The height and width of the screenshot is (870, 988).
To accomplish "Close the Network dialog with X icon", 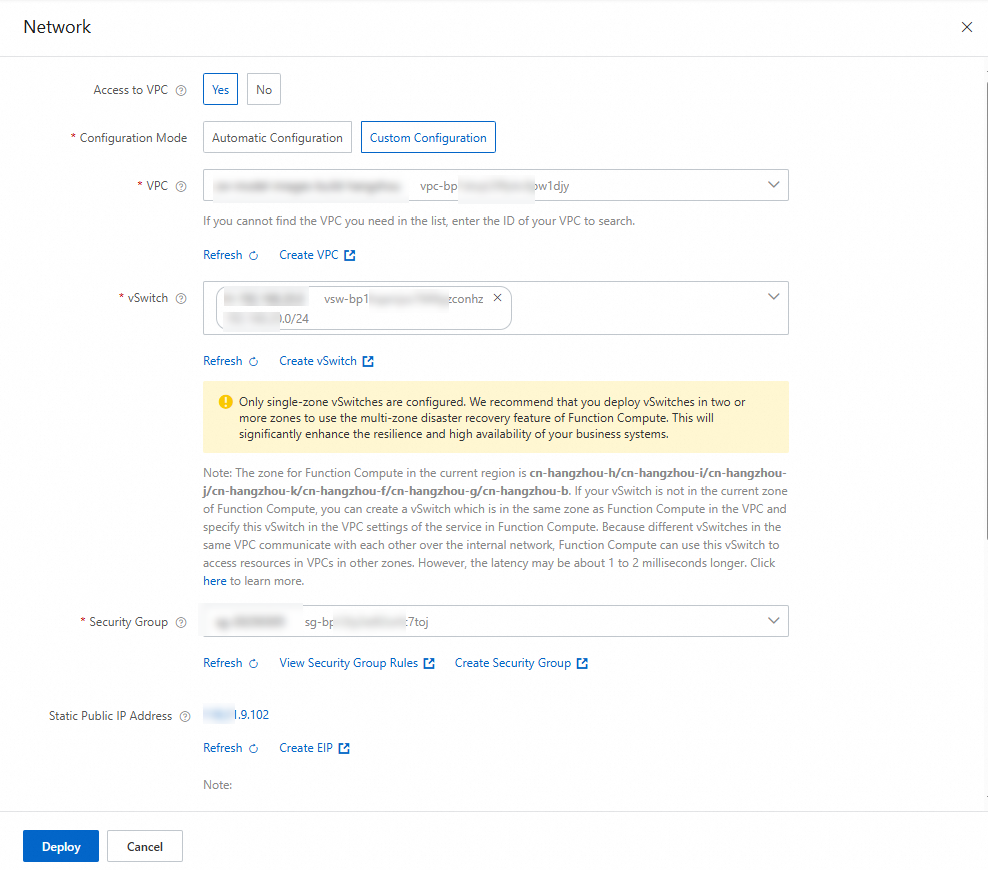I will pos(967,27).
